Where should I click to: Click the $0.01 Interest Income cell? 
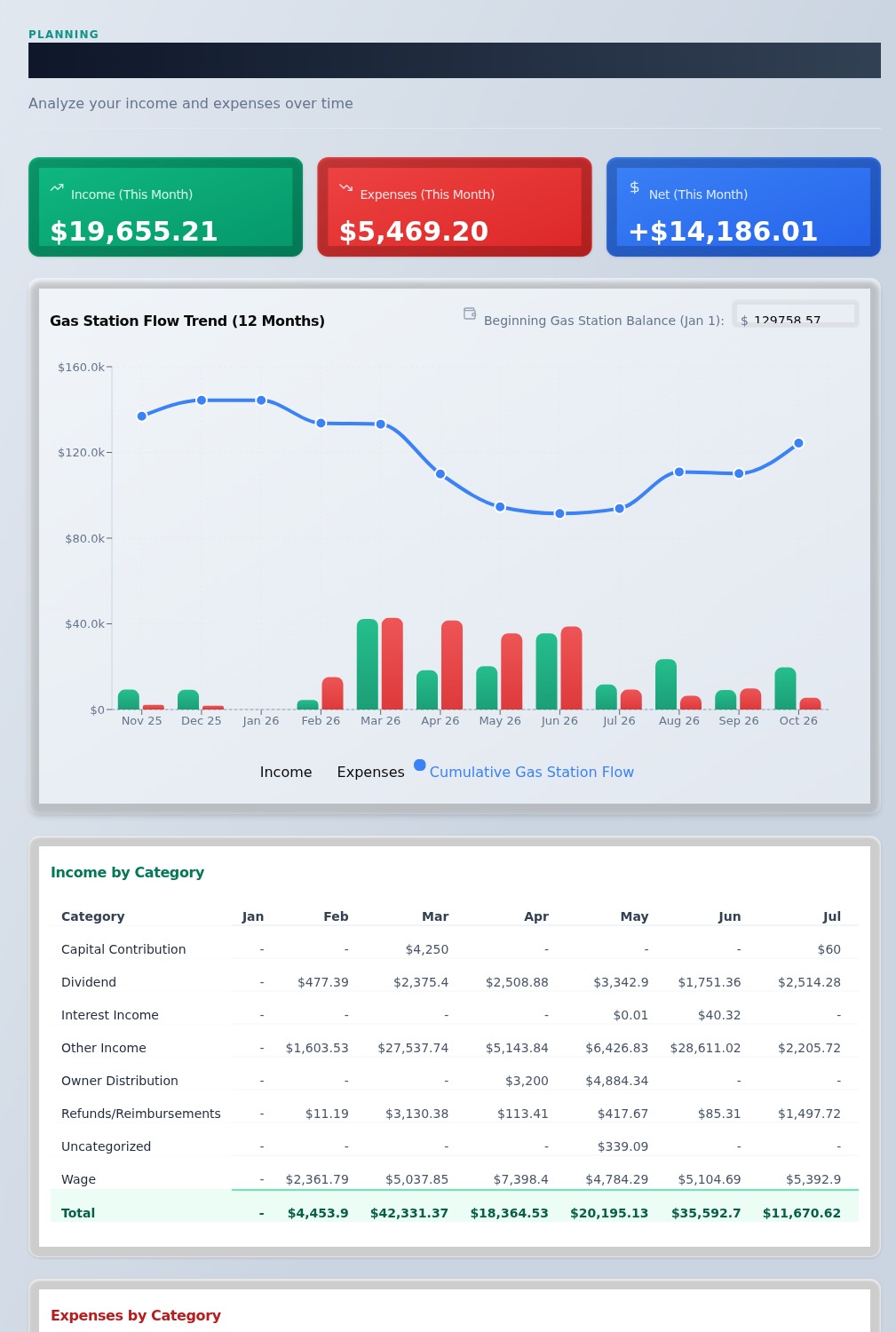[630, 1015]
